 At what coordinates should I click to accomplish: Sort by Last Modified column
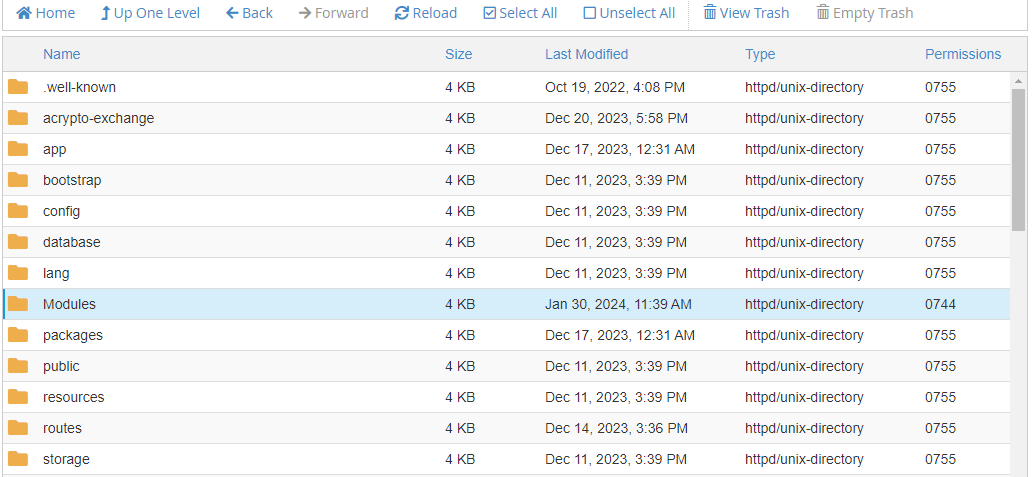(x=587, y=54)
